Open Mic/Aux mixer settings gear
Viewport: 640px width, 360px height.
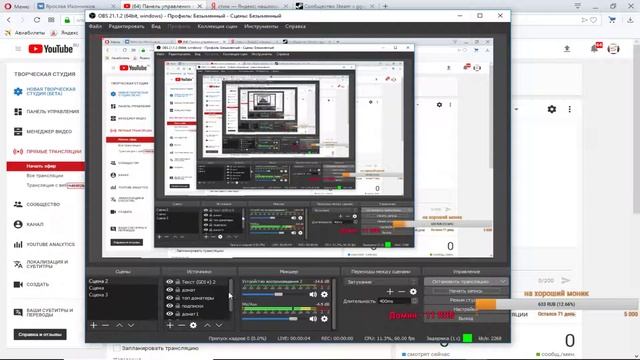point(324,319)
